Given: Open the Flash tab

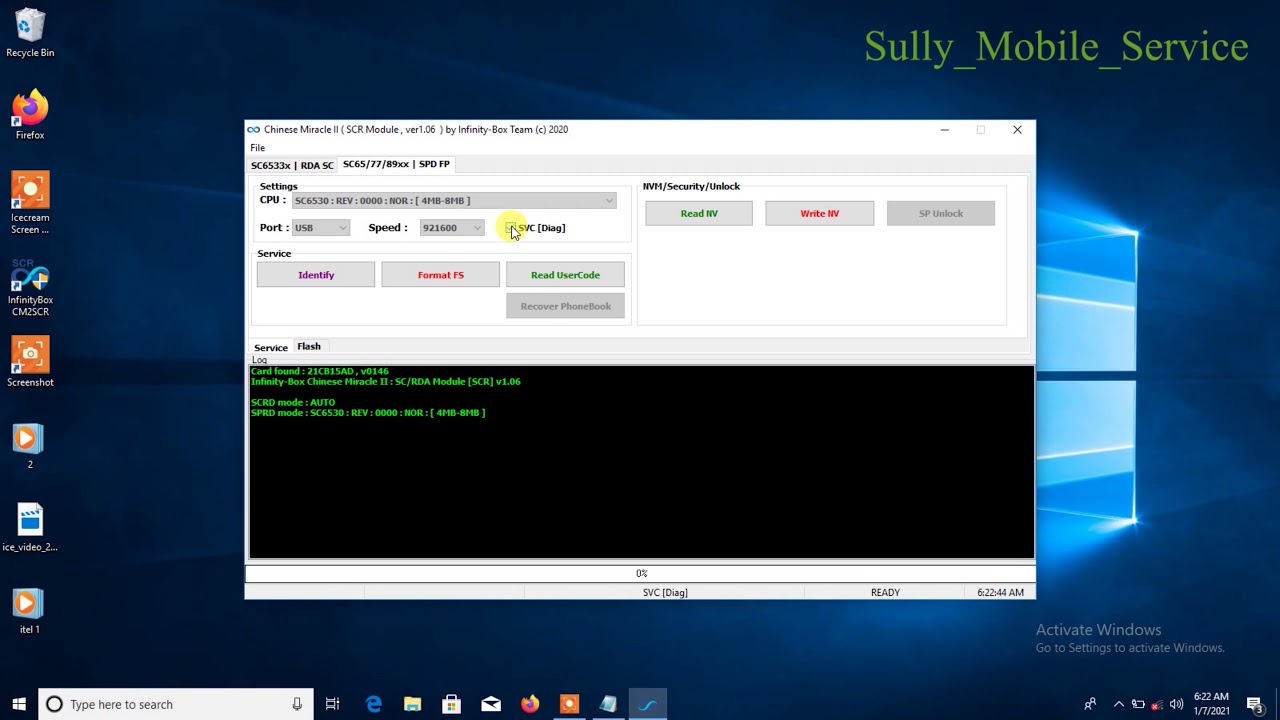Looking at the screenshot, I should pyautogui.click(x=309, y=347).
